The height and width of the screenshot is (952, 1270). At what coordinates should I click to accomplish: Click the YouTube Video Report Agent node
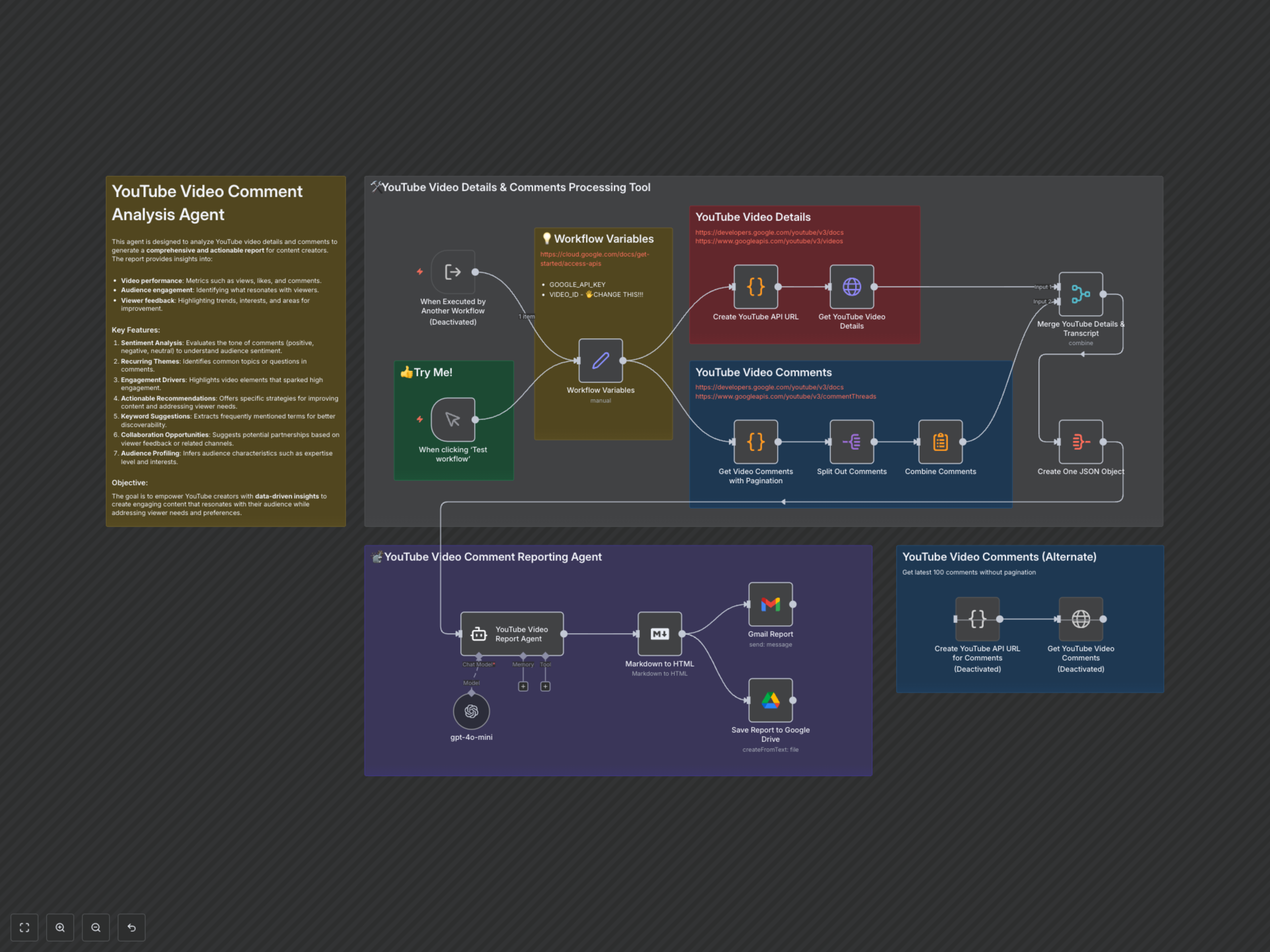click(511, 634)
